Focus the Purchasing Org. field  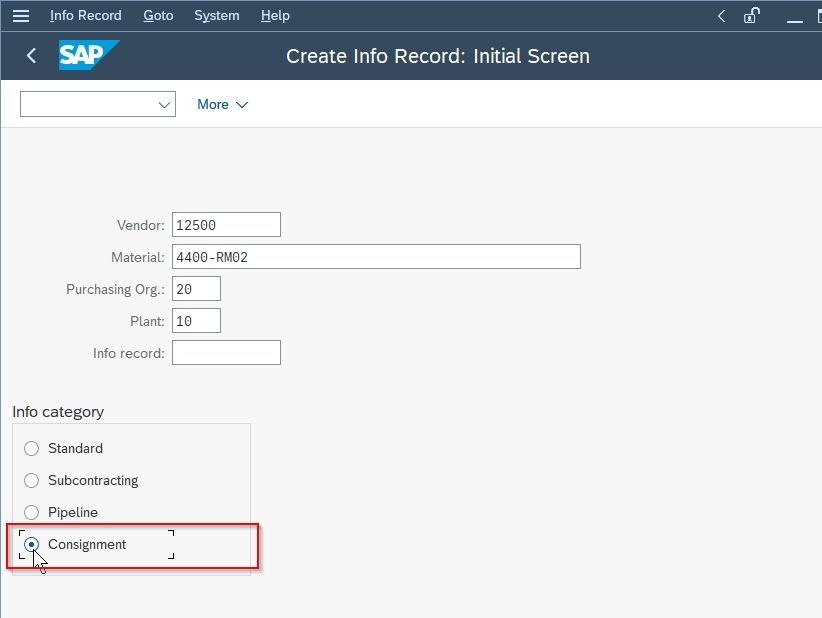[x=197, y=288]
